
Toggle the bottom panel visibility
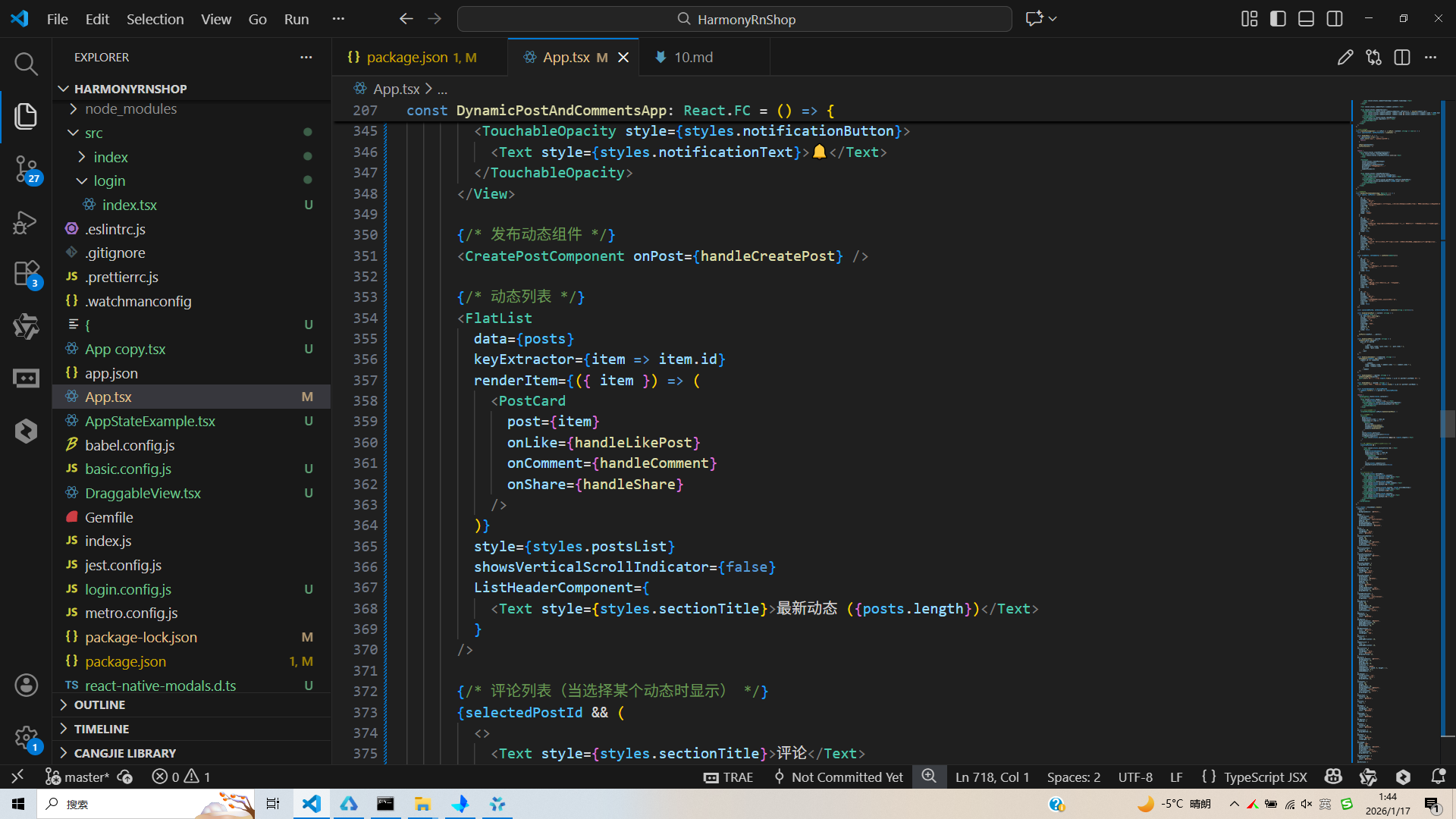point(1306,19)
